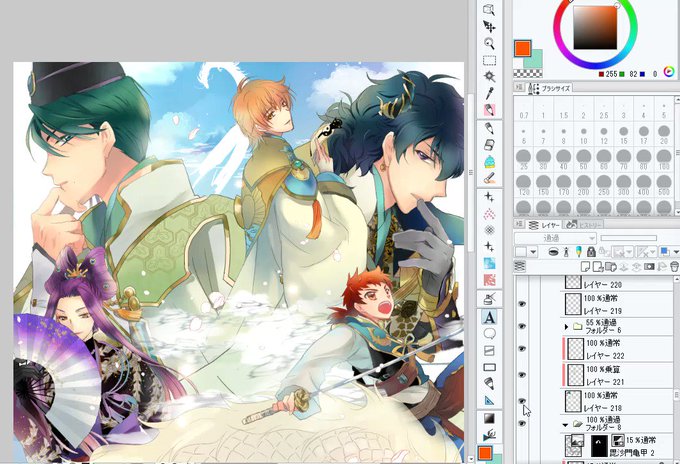The image size is (680, 464).
Task: Click the Create layer mask icon
Action: (649, 266)
